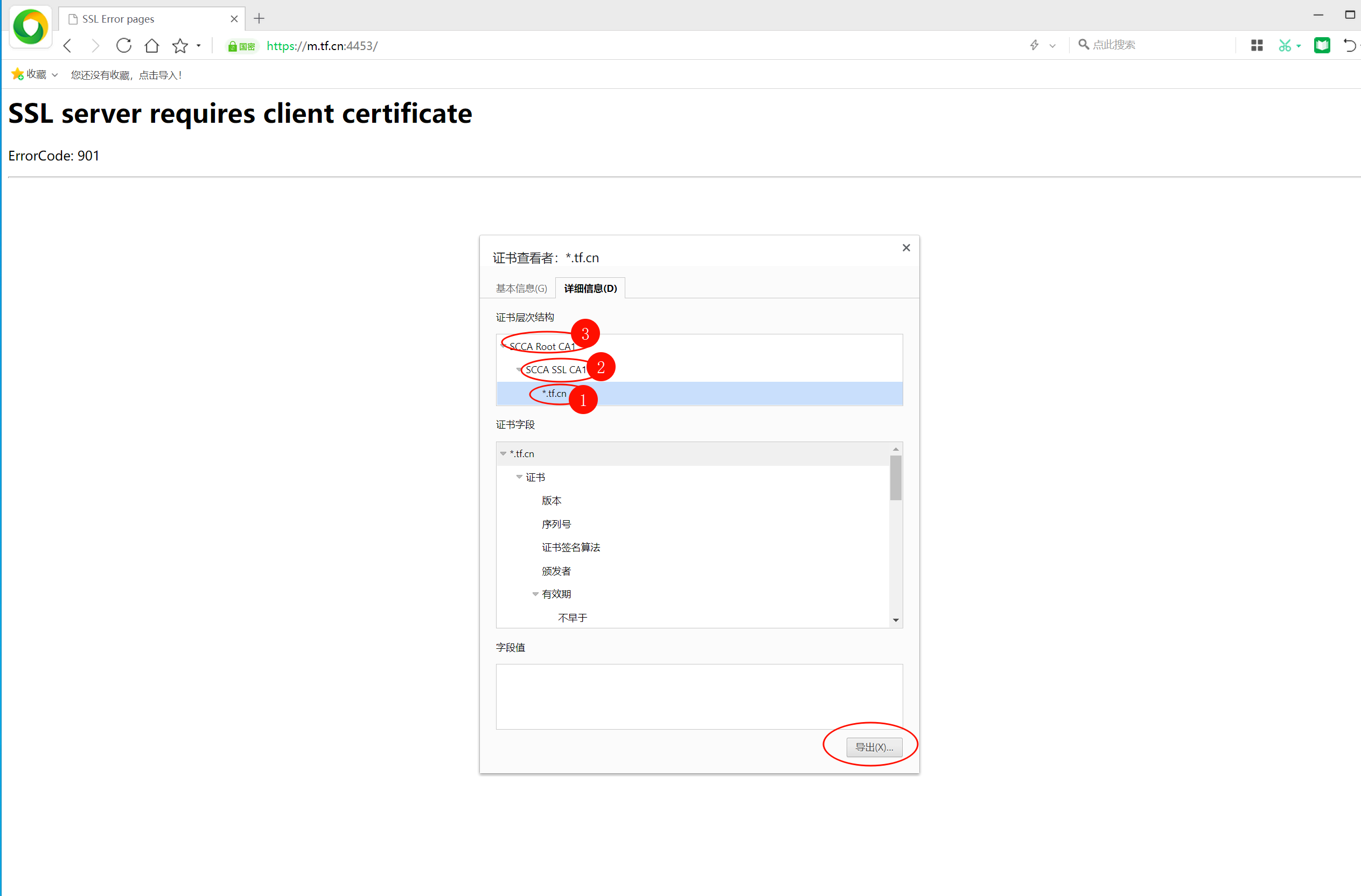Image resolution: width=1361 pixels, height=896 pixels.
Task: Expand the bookmark star dropdown arrow
Action: tap(198, 46)
